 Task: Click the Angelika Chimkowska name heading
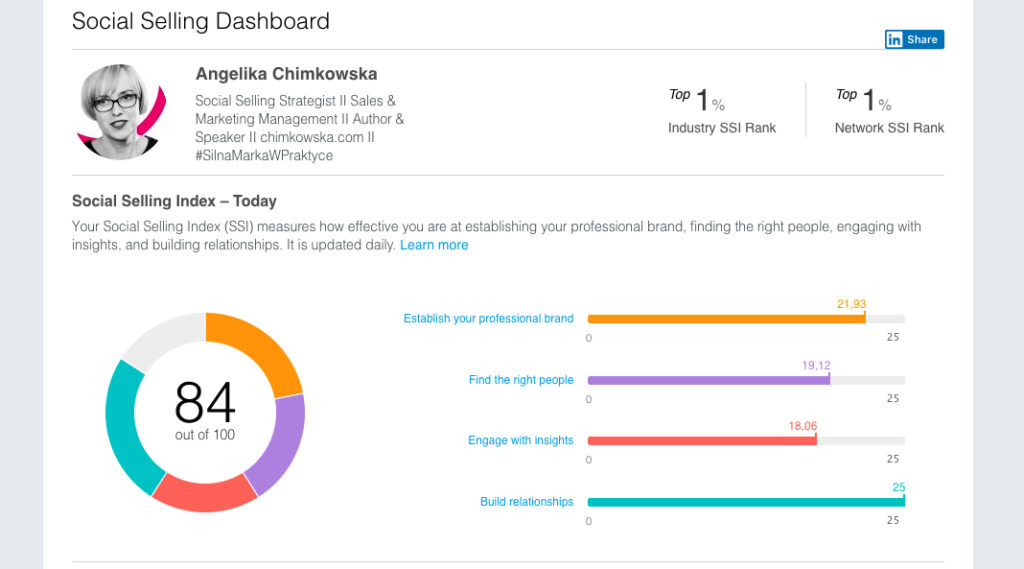pyautogui.click(x=286, y=74)
